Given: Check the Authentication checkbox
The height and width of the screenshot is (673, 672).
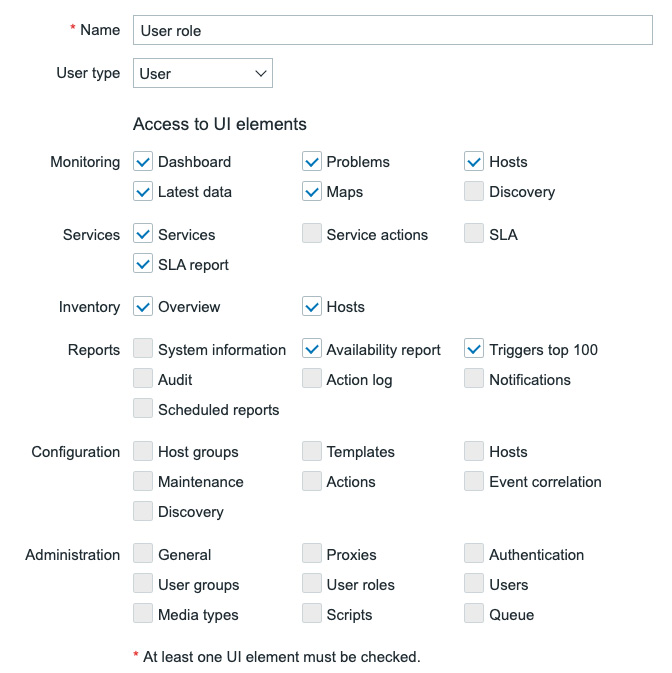Looking at the screenshot, I should 474,554.
